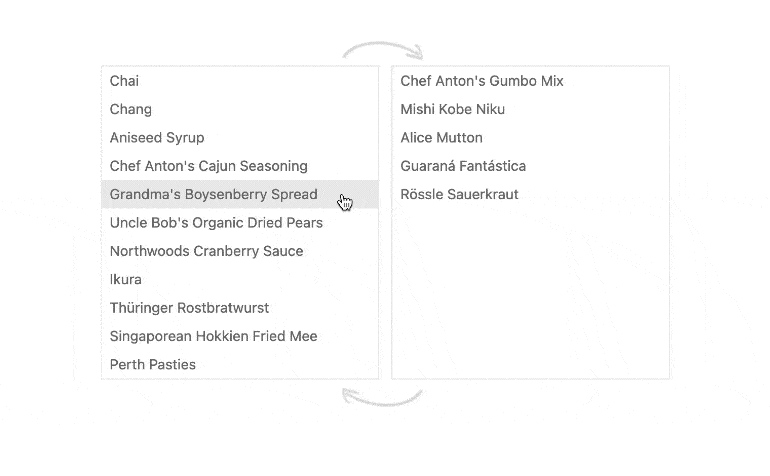Click the Ikura list item
Viewport: 770px width, 476px height.
126,279
